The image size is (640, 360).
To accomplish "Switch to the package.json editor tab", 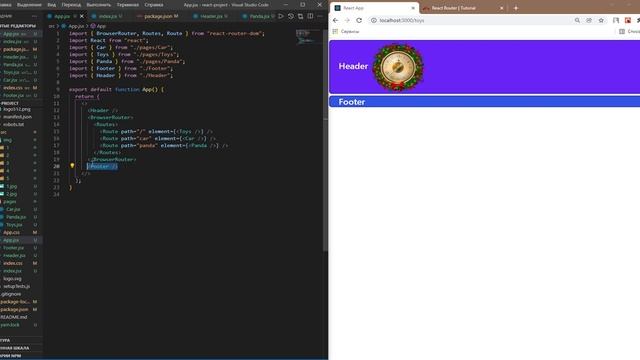I will point(158,16).
